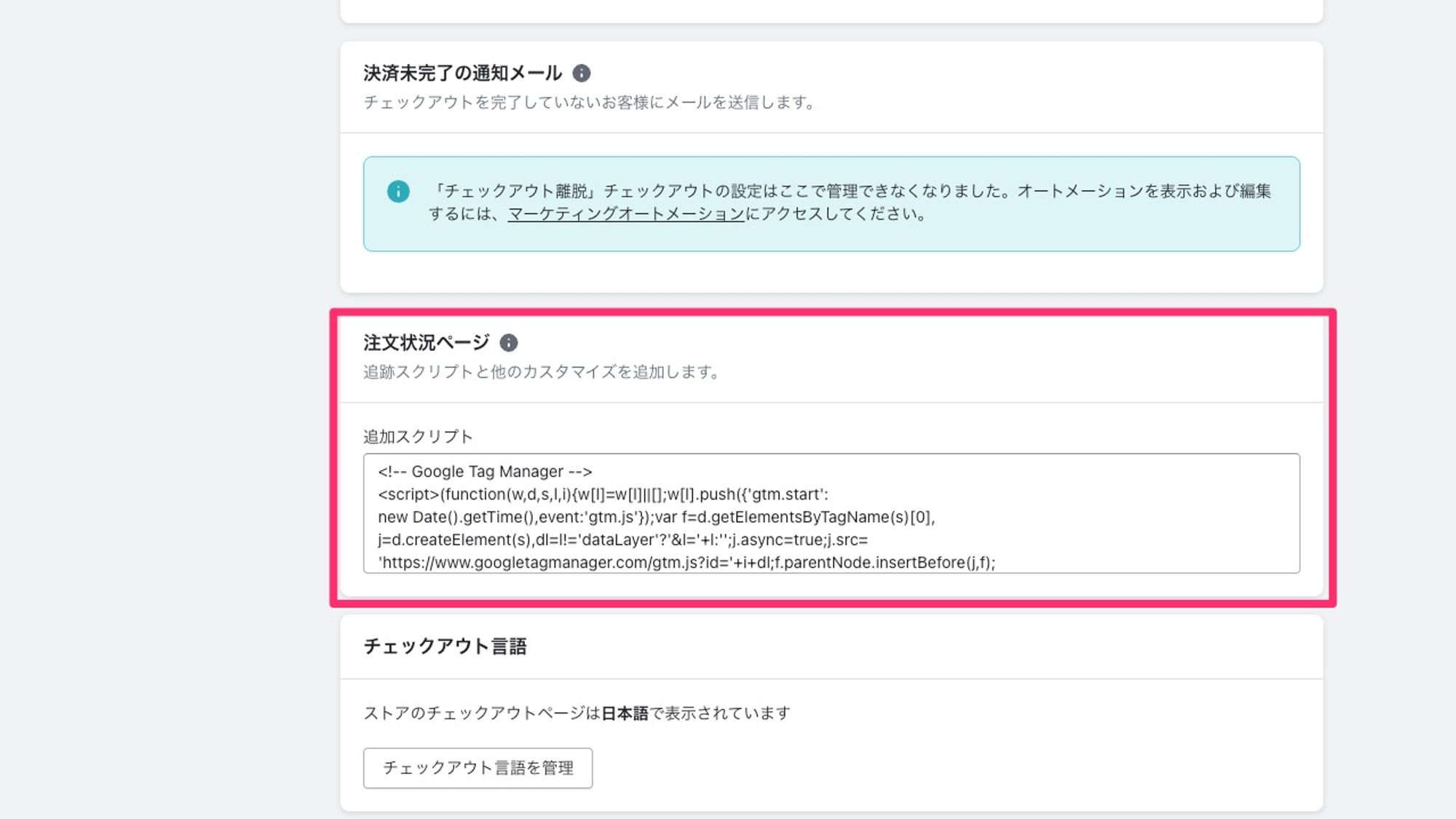
Task: Focus the 追加スクリプト text area
Action: 831,513
